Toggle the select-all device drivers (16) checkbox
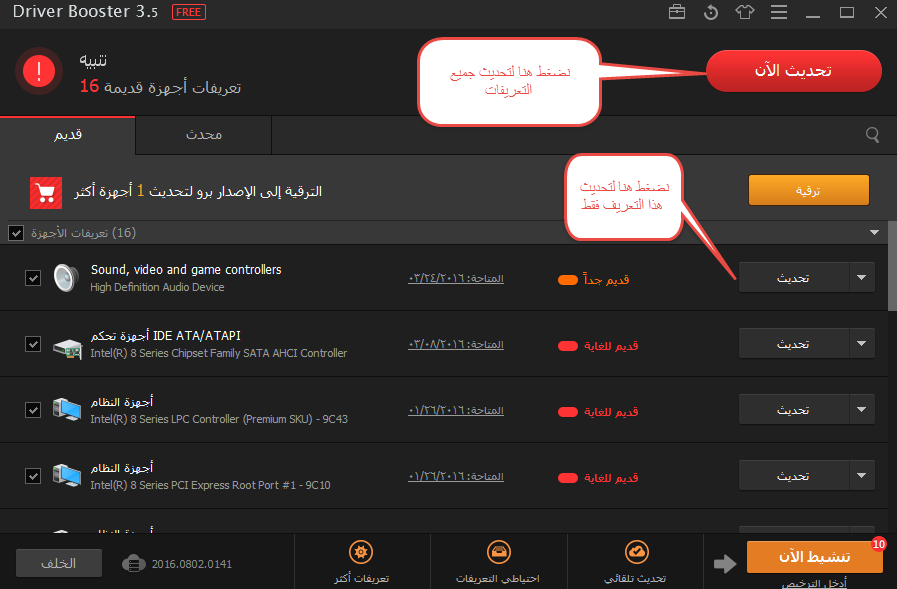Screen dimensions: 897x589 16,233
